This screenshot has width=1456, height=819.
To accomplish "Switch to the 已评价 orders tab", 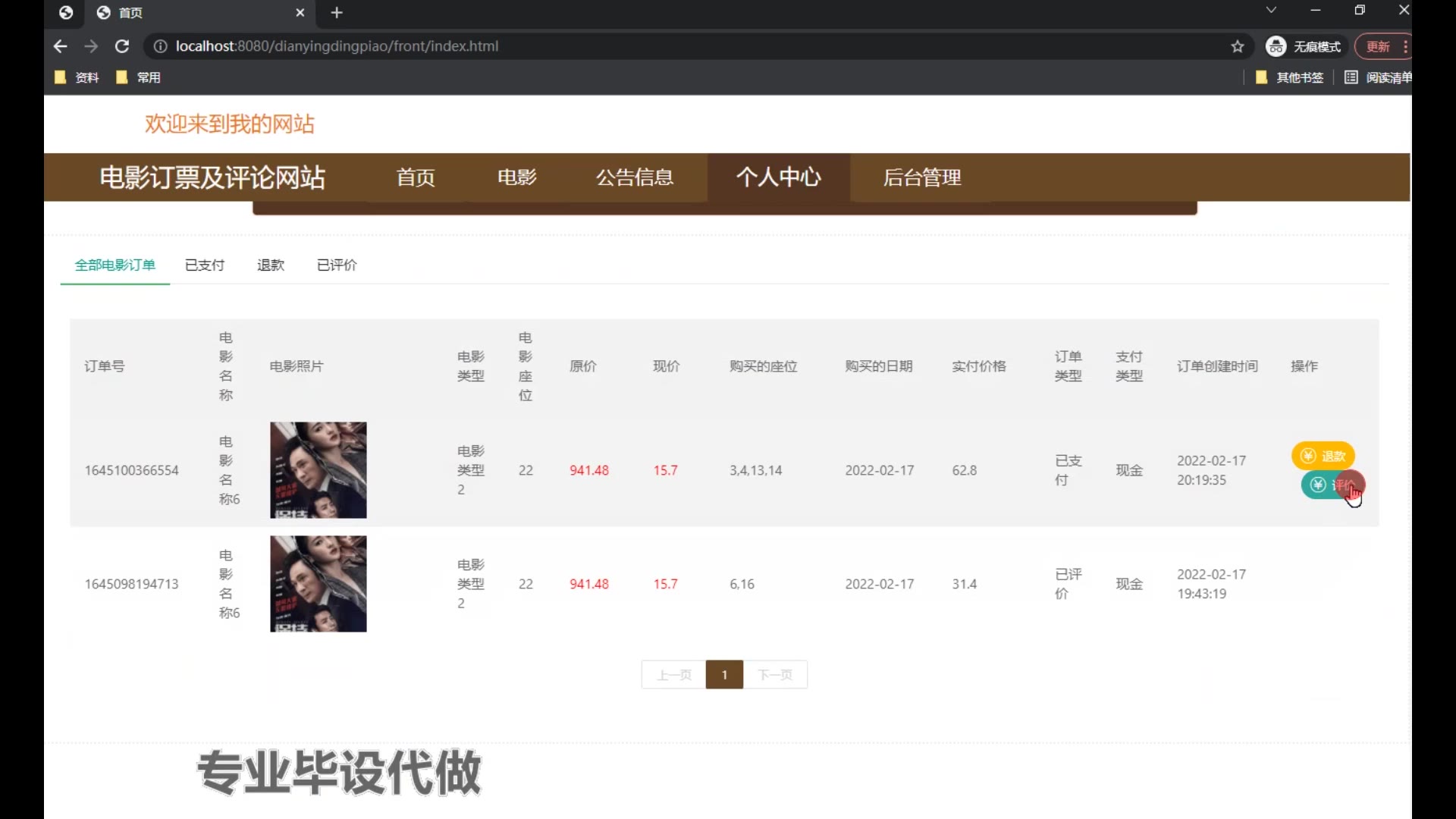I will [337, 265].
